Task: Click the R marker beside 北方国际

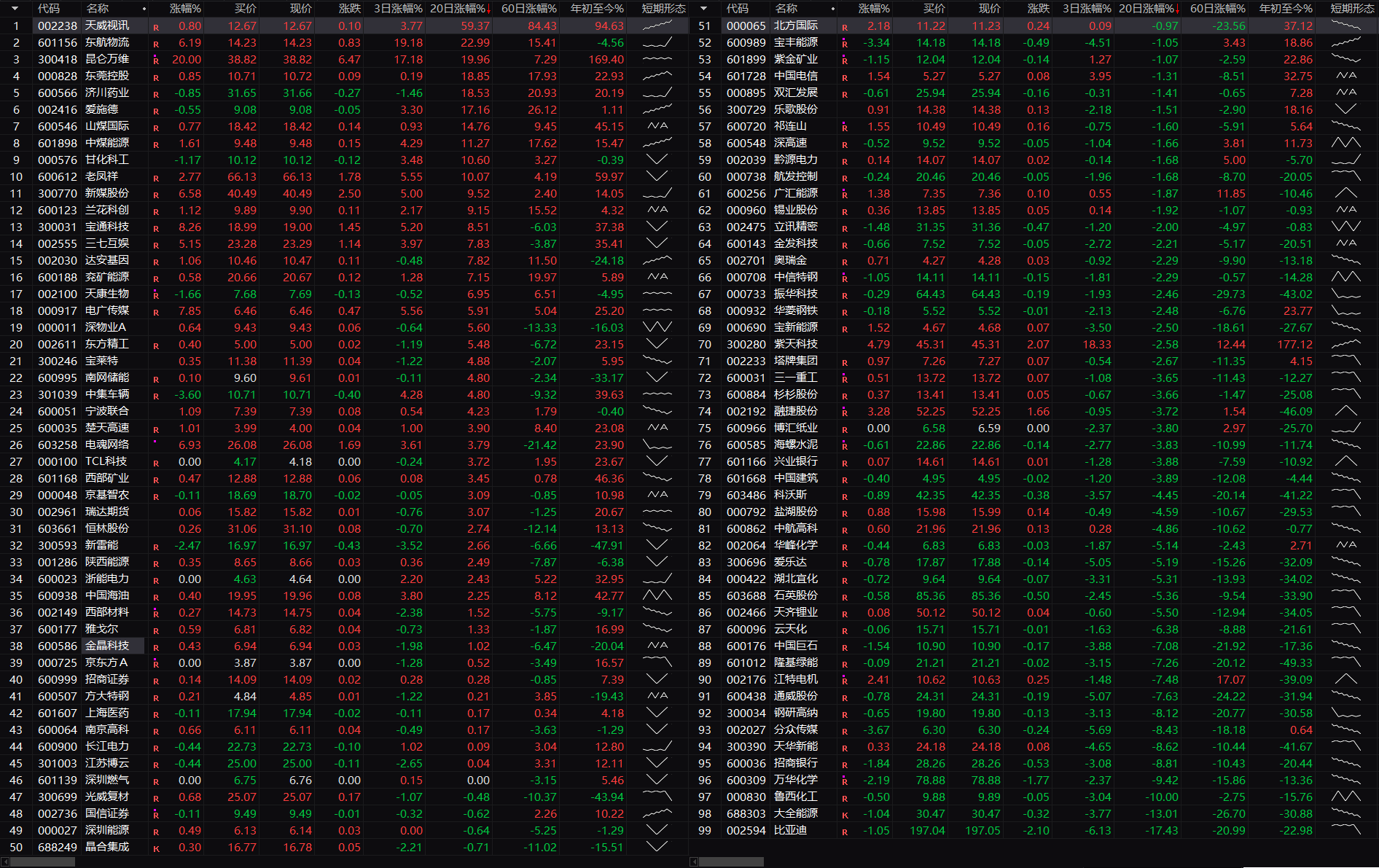Action: [845, 27]
